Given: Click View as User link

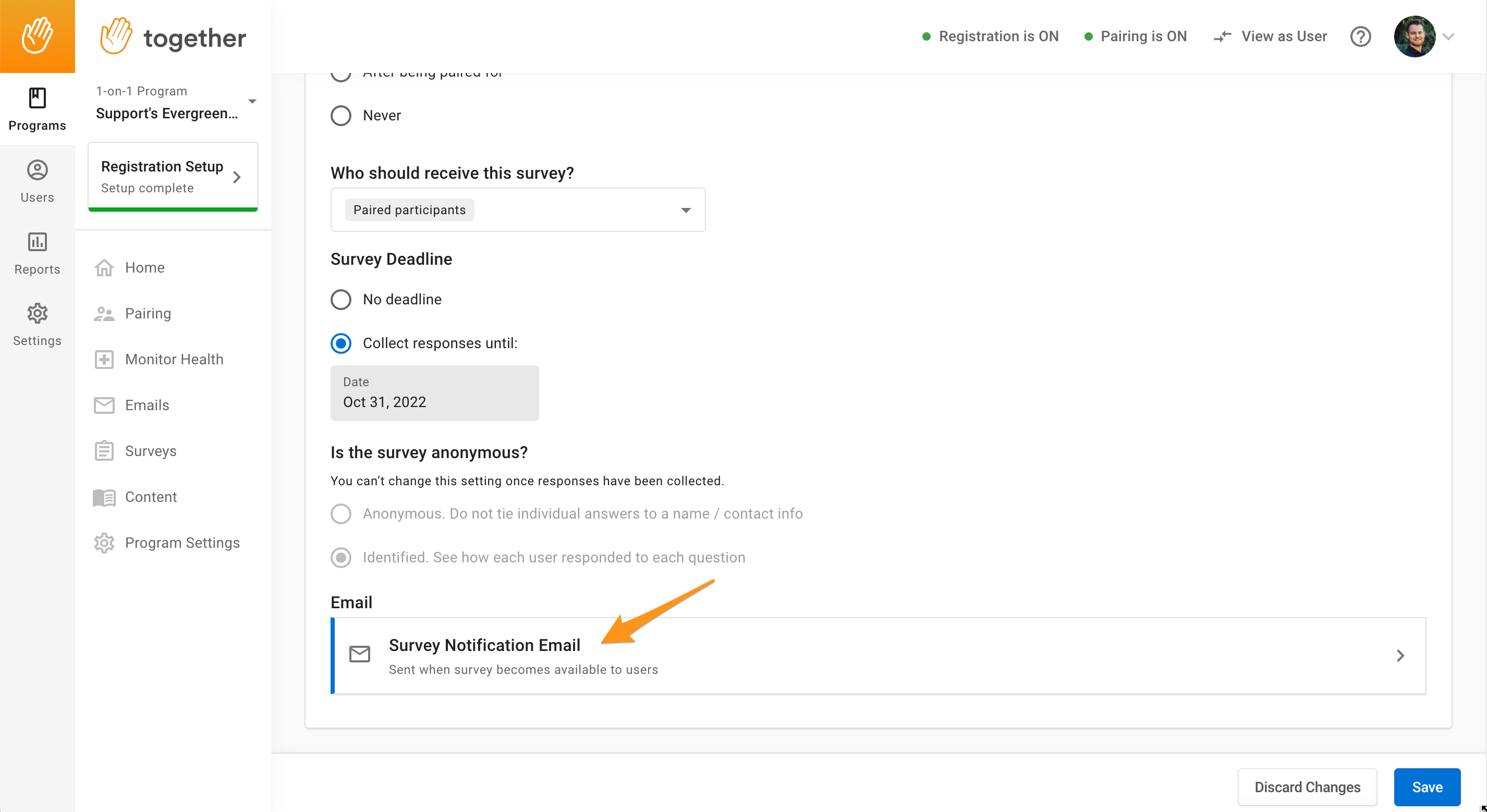Looking at the screenshot, I should tap(1284, 36).
